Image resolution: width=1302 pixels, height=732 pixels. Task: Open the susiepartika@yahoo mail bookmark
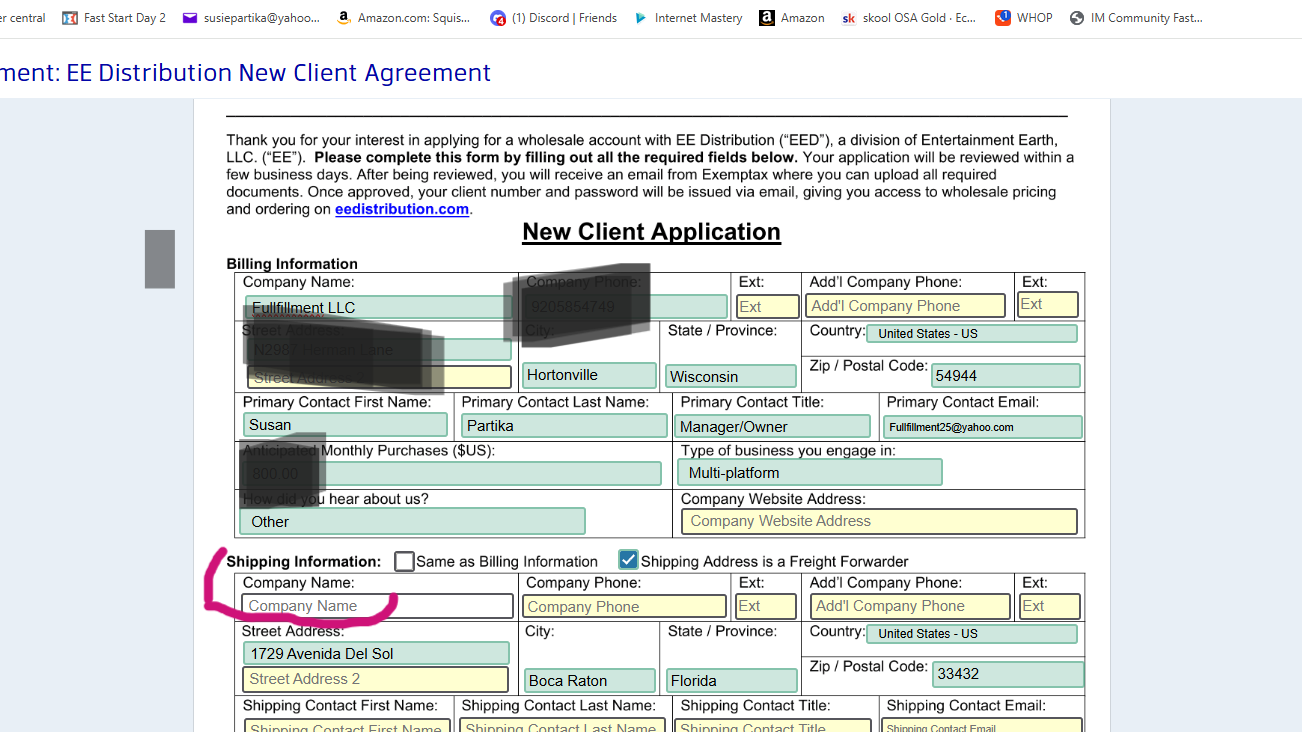tap(251, 18)
